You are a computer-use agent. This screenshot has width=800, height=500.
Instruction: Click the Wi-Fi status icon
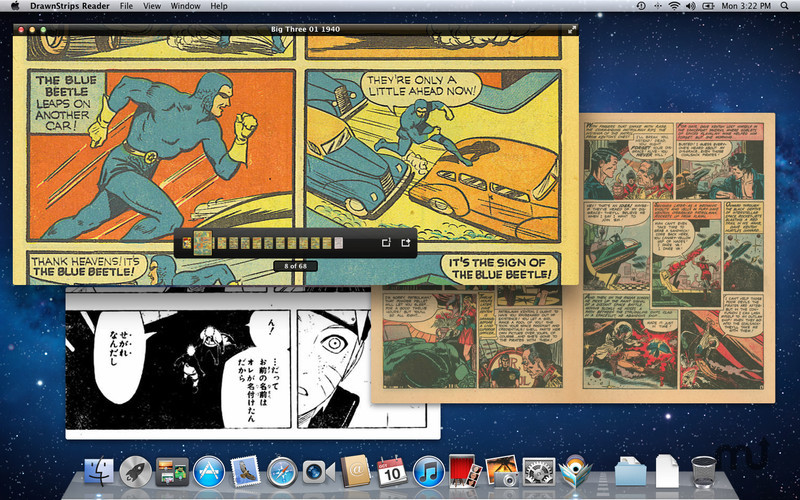point(674,6)
